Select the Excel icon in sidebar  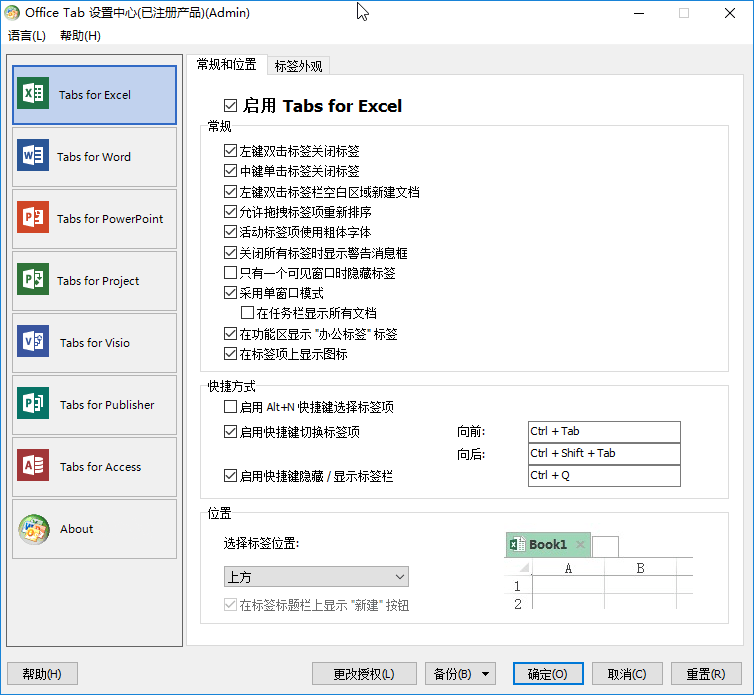click(x=33, y=93)
